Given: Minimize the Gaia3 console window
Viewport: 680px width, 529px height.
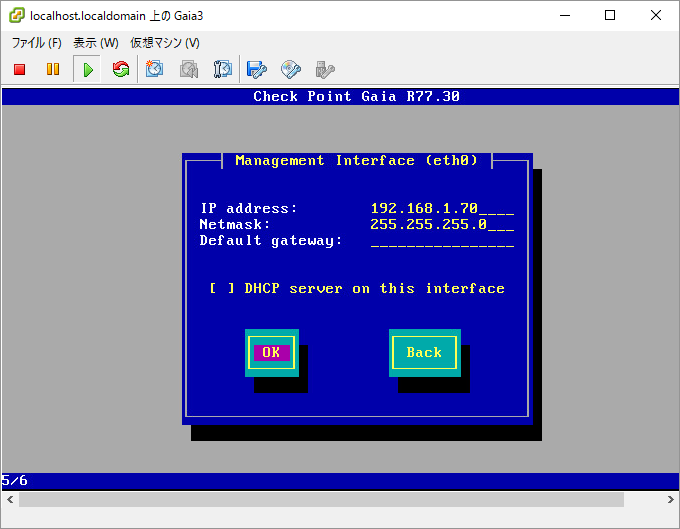Looking at the screenshot, I should (x=565, y=16).
